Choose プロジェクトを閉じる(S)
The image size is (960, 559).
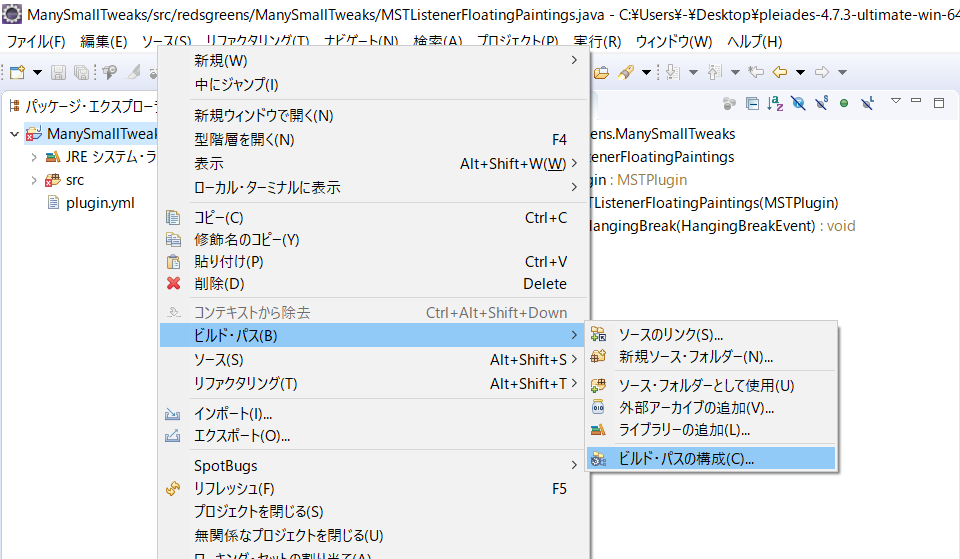[x=373, y=512]
